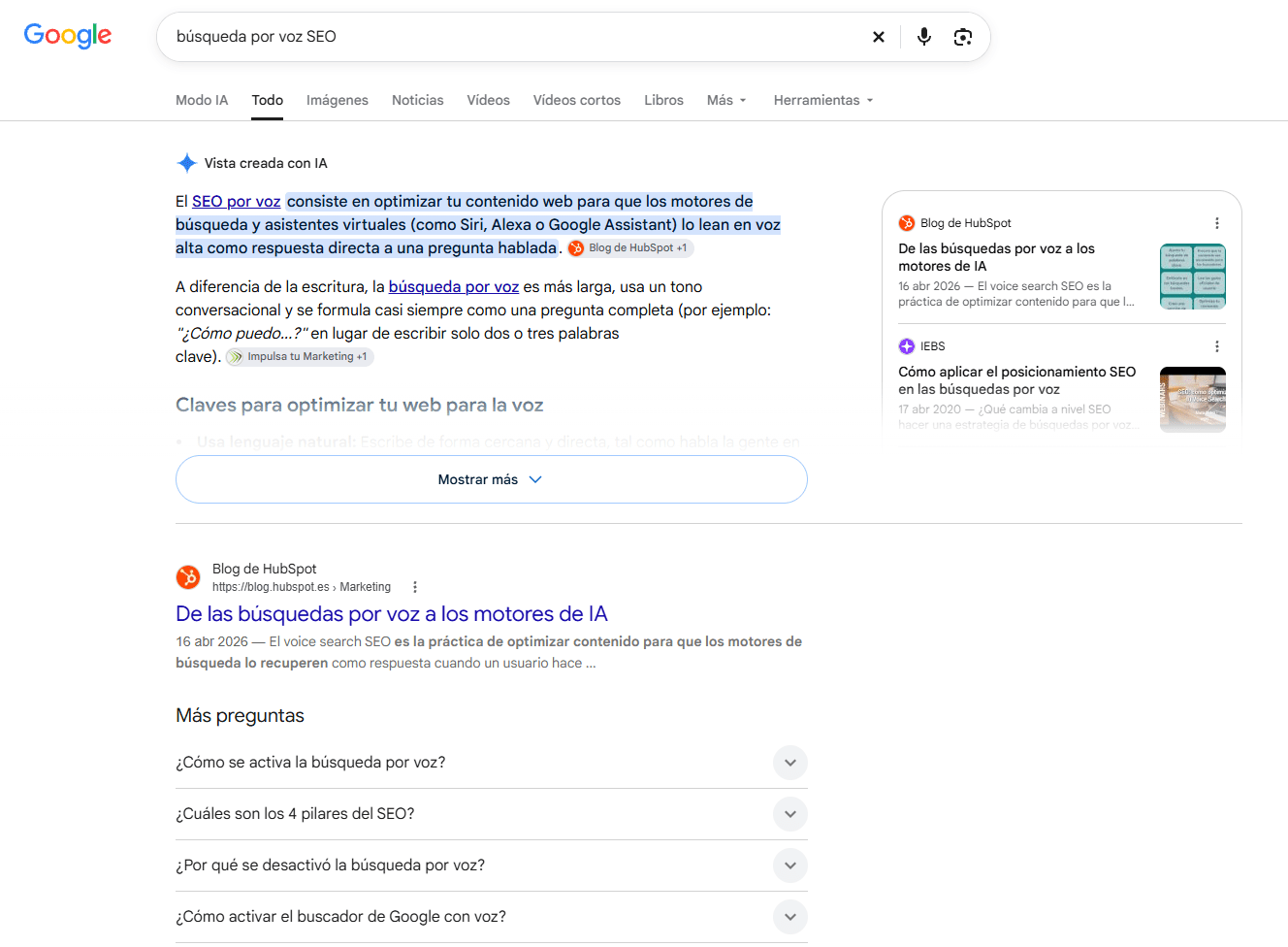This screenshot has height=947, width=1288.
Task: Switch to Videos cortos tab
Action: [x=577, y=100]
